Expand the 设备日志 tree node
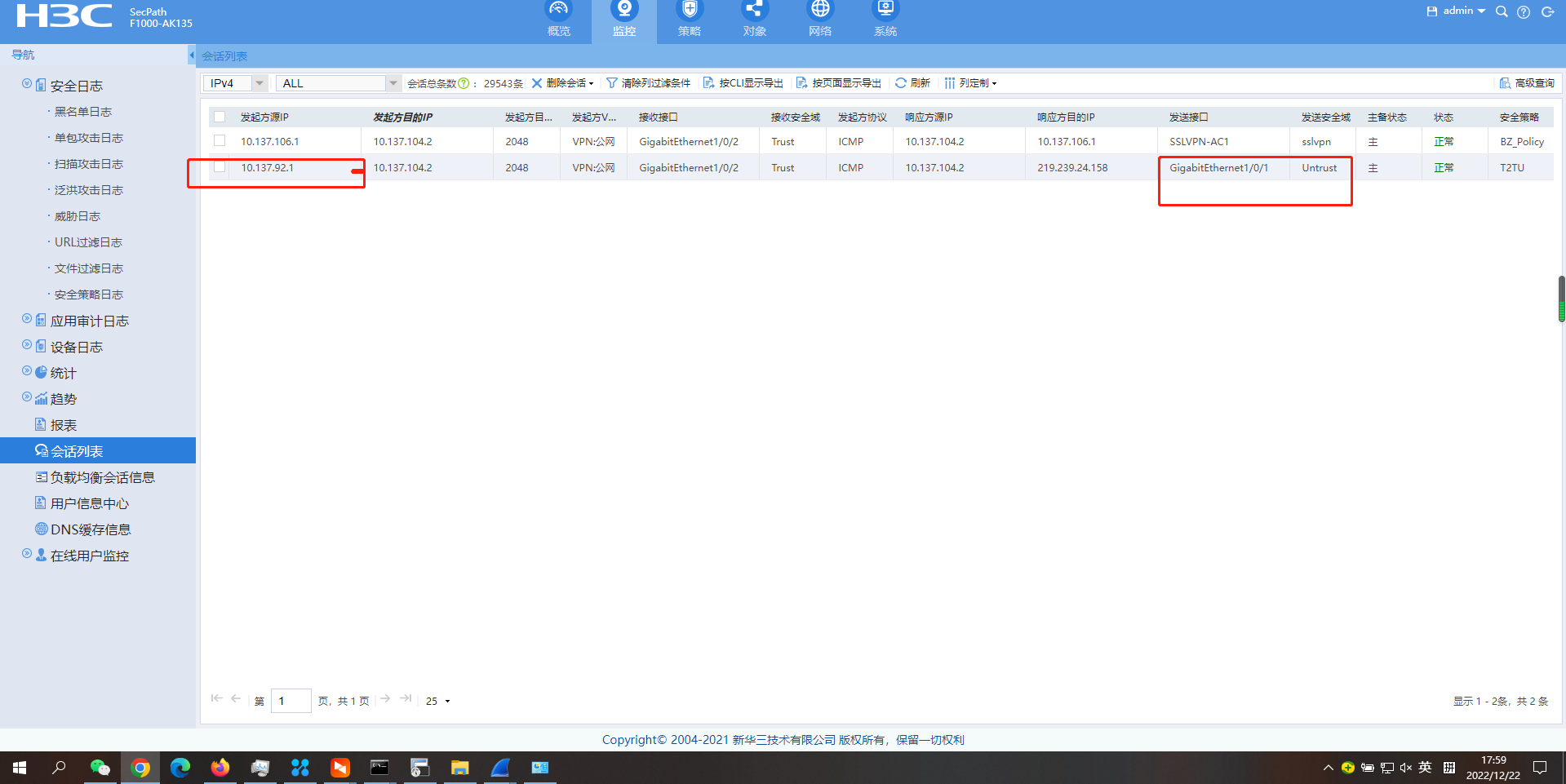The image size is (1566, 784). (27, 344)
